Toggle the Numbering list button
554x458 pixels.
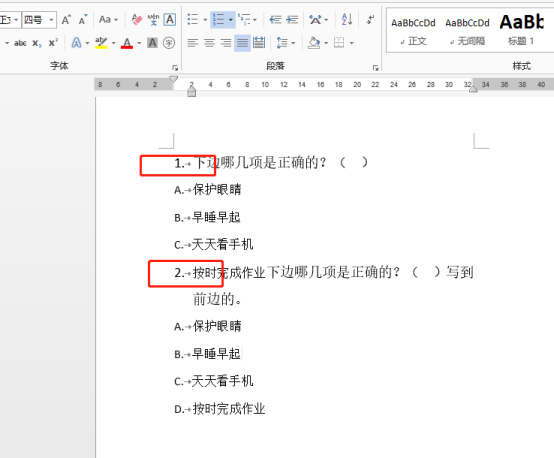click(x=219, y=19)
